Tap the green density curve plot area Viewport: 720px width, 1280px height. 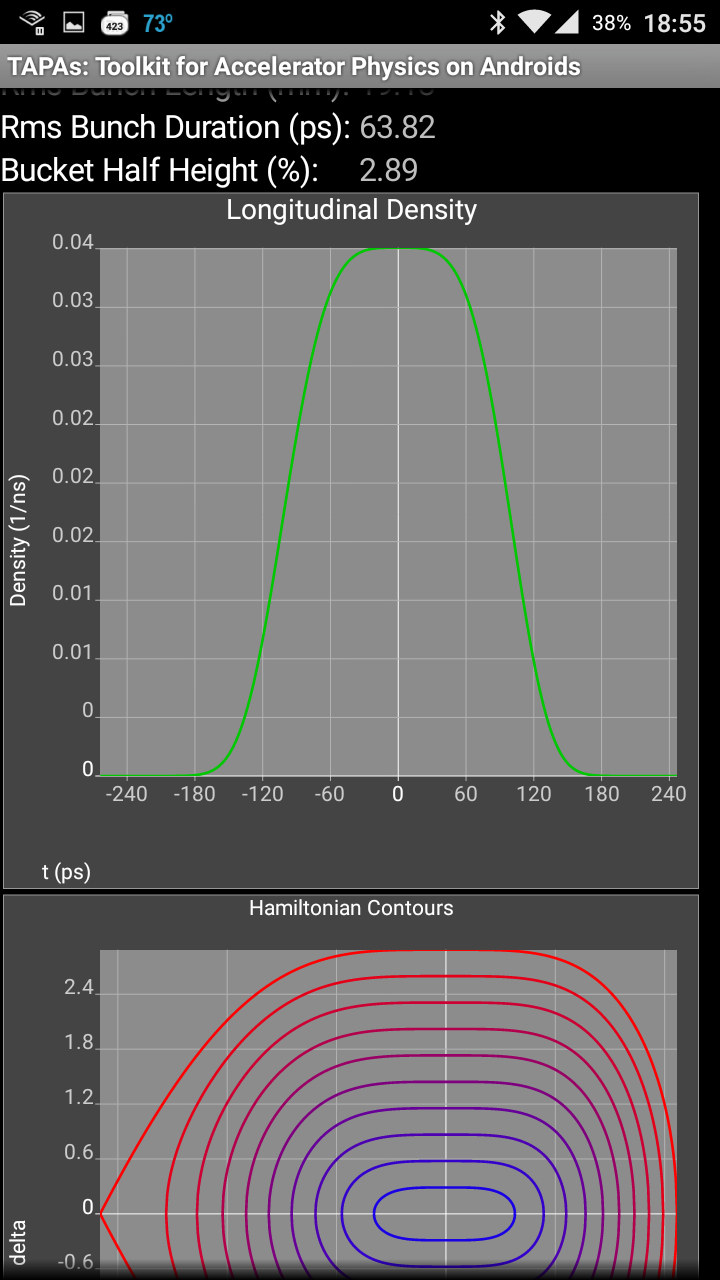pyautogui.click(x=388, y=512)
